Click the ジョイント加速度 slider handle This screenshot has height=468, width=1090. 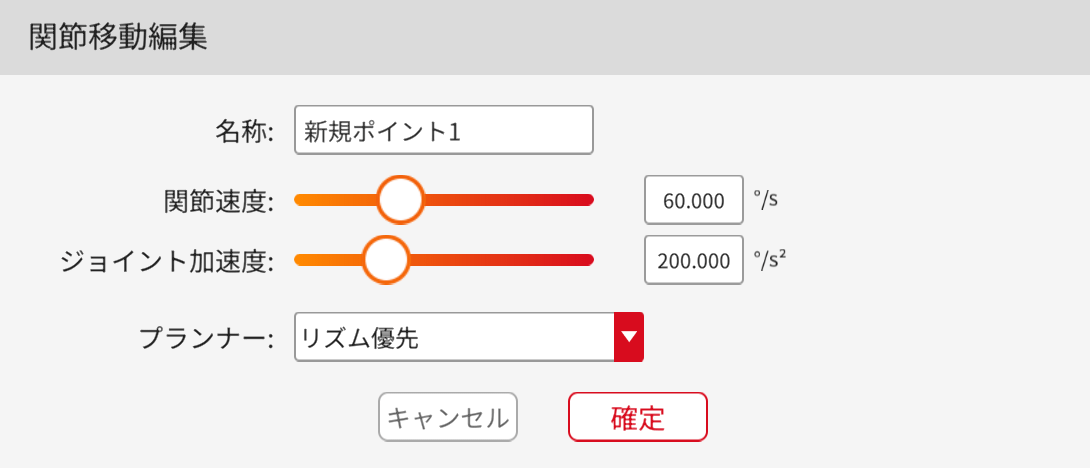tap(385, 260)
